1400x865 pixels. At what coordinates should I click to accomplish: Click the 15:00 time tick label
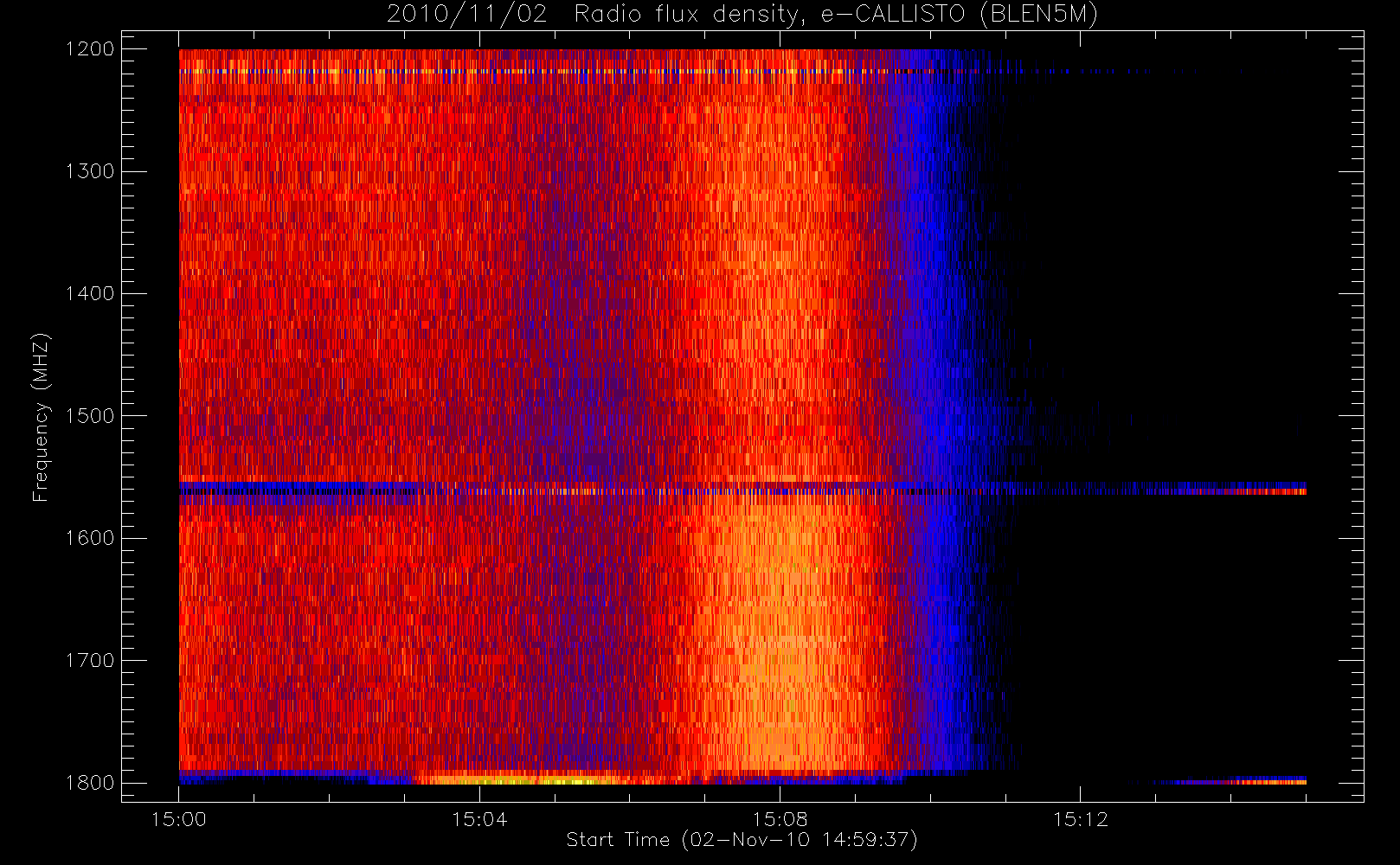tap(179, 819)
